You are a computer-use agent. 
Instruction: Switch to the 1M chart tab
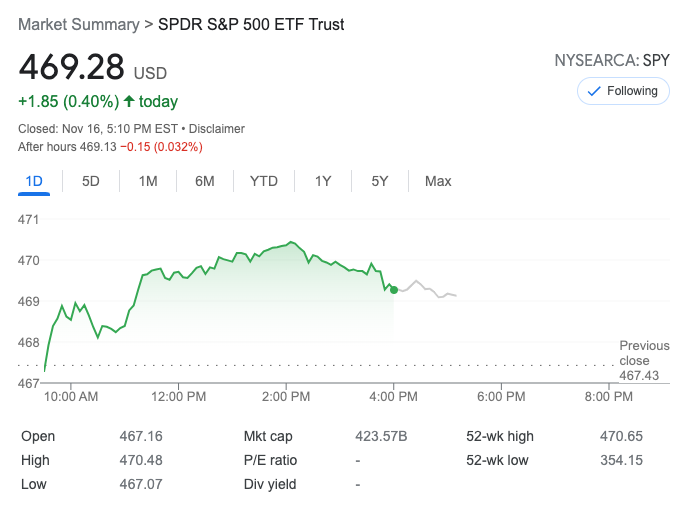(148, 181)
